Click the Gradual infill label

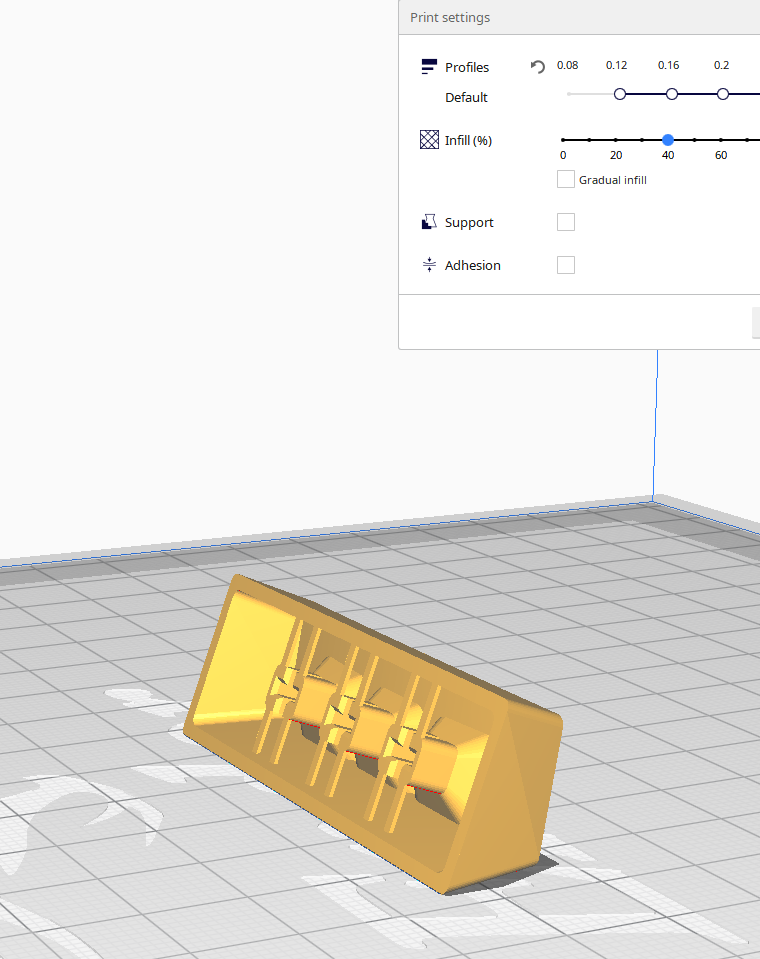613,180
